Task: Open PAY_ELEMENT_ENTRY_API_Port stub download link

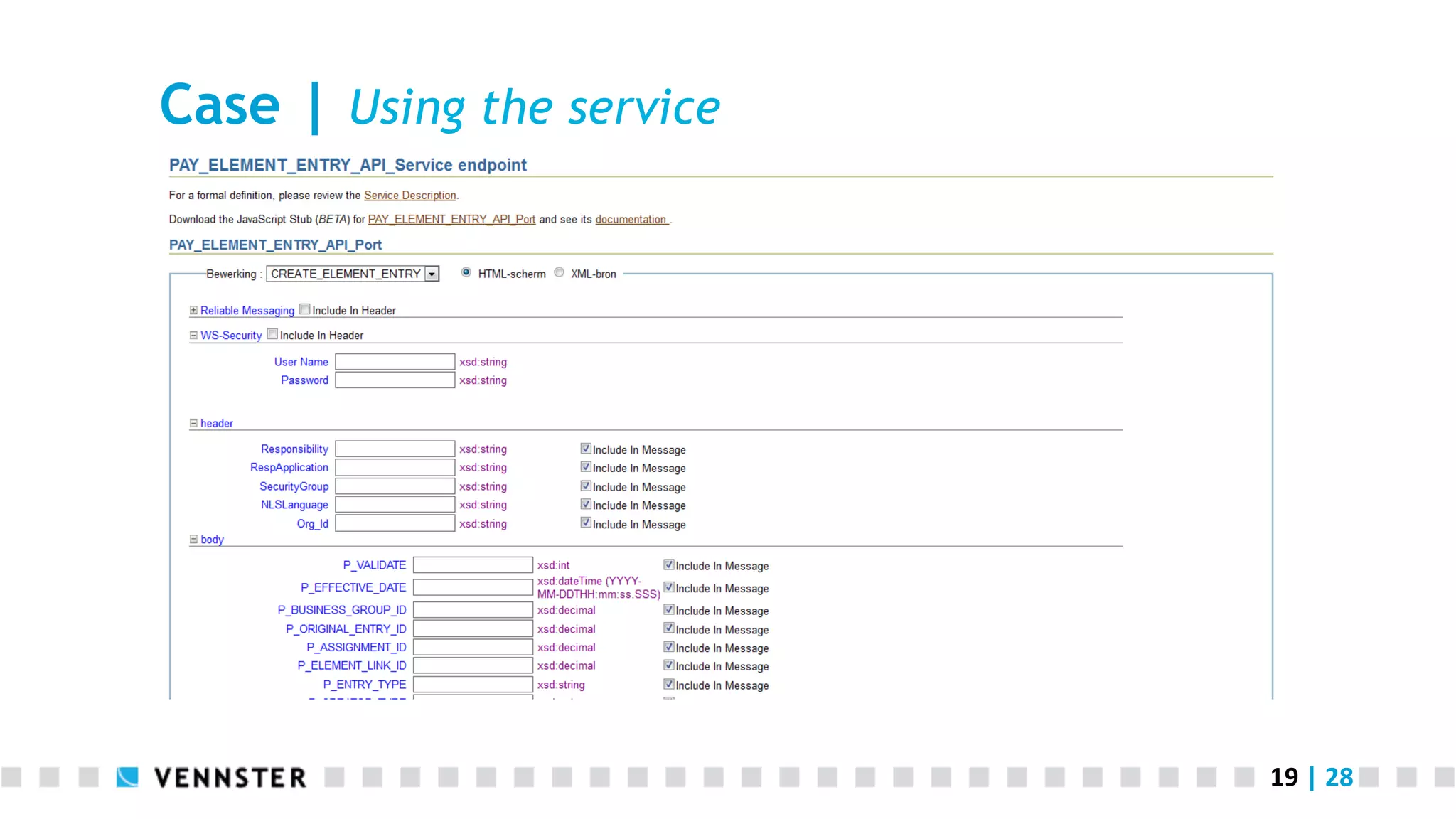Action: coord(451,220)
